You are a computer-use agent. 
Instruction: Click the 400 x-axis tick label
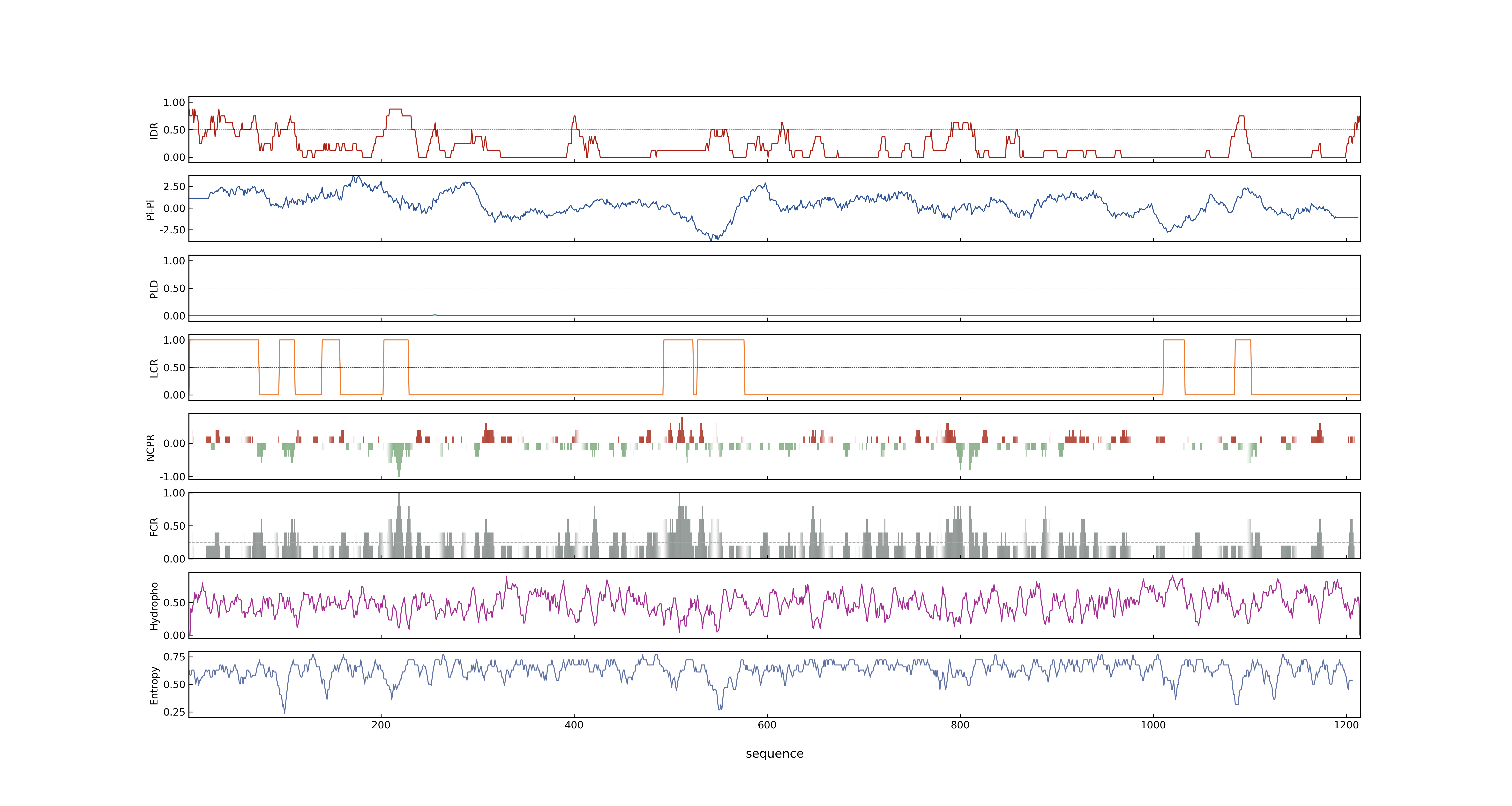point(574,725)
